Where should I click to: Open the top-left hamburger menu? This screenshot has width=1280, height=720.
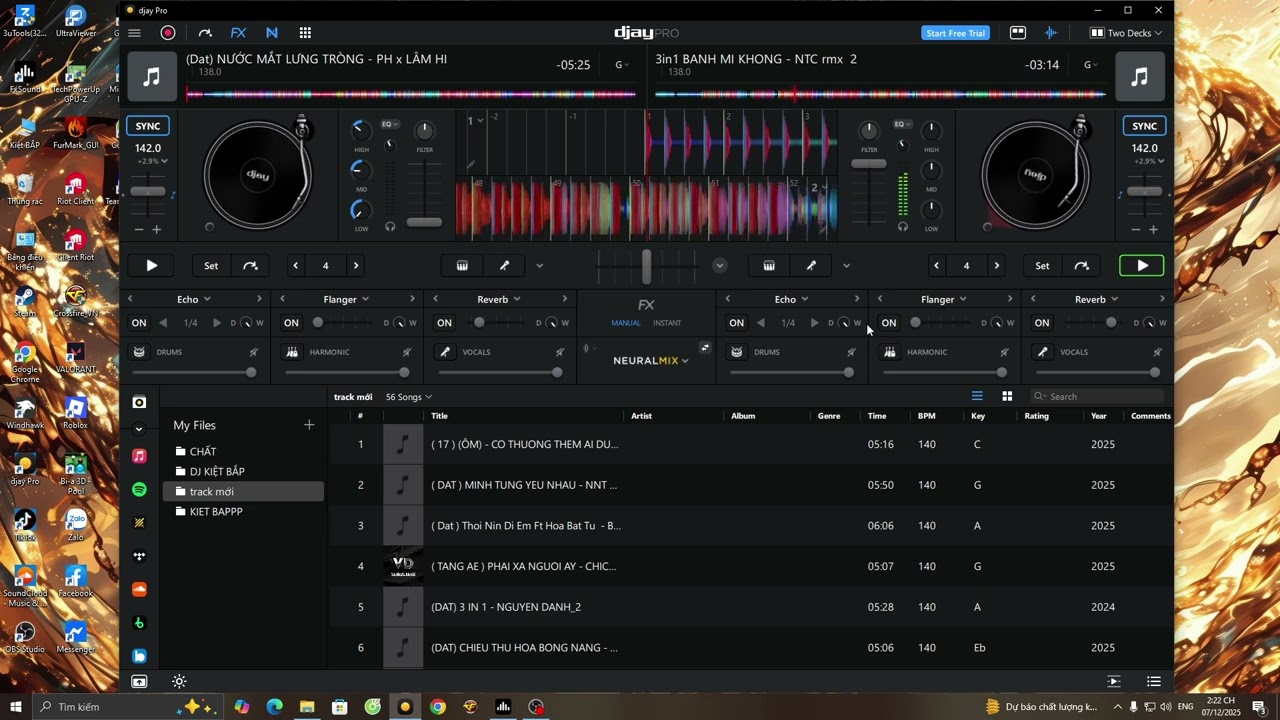click(x=134, y=33)
